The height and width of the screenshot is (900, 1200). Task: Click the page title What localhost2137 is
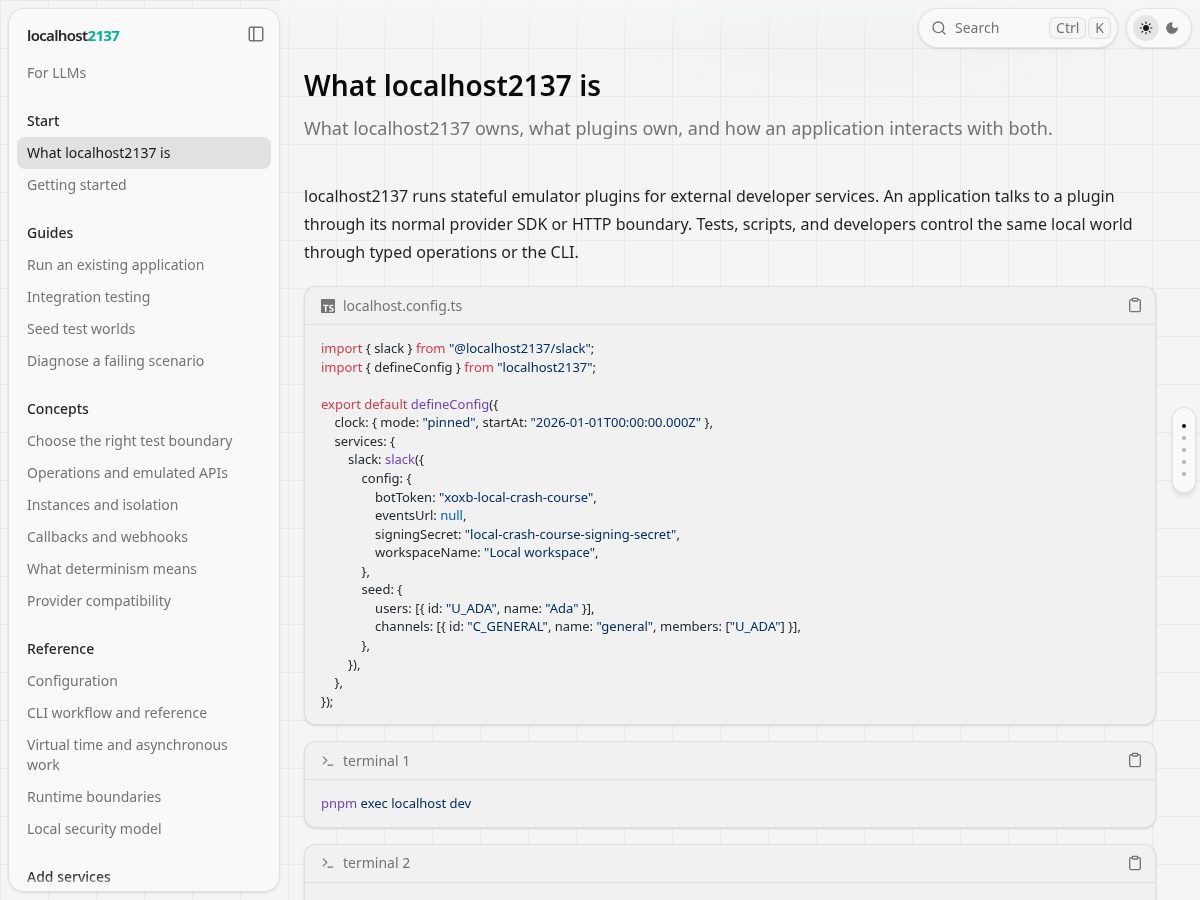coord(452,86)
